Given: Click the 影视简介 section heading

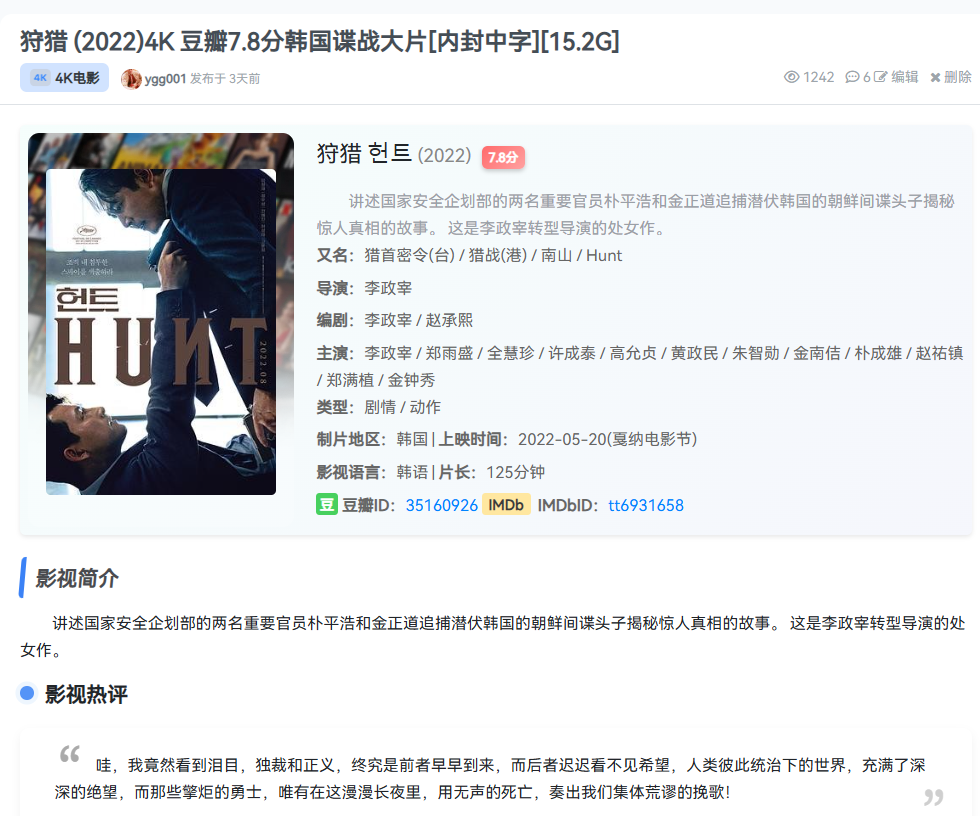Looking at the screenshot, I should (77, 578).
